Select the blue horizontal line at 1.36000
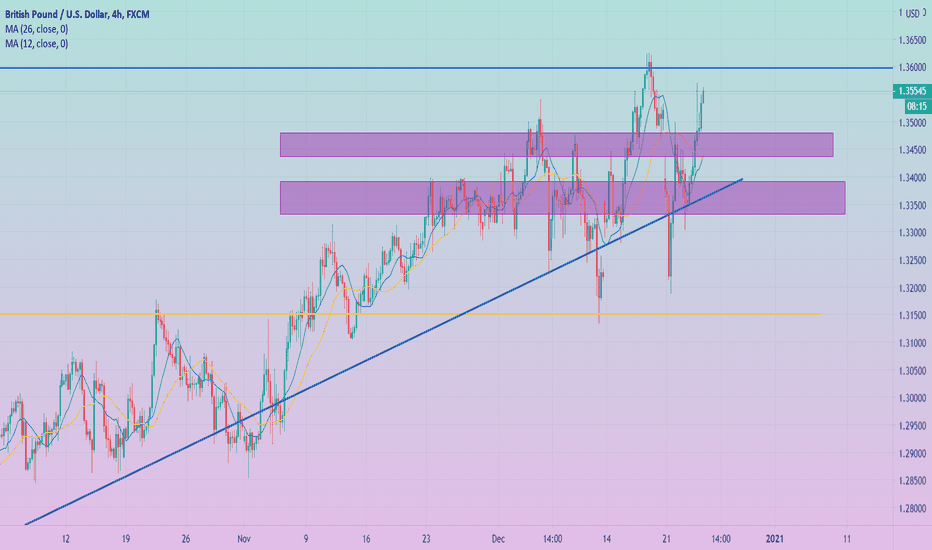Image resolution: width=932 pixels, height=550 pixels. click(x=446, y=68)
